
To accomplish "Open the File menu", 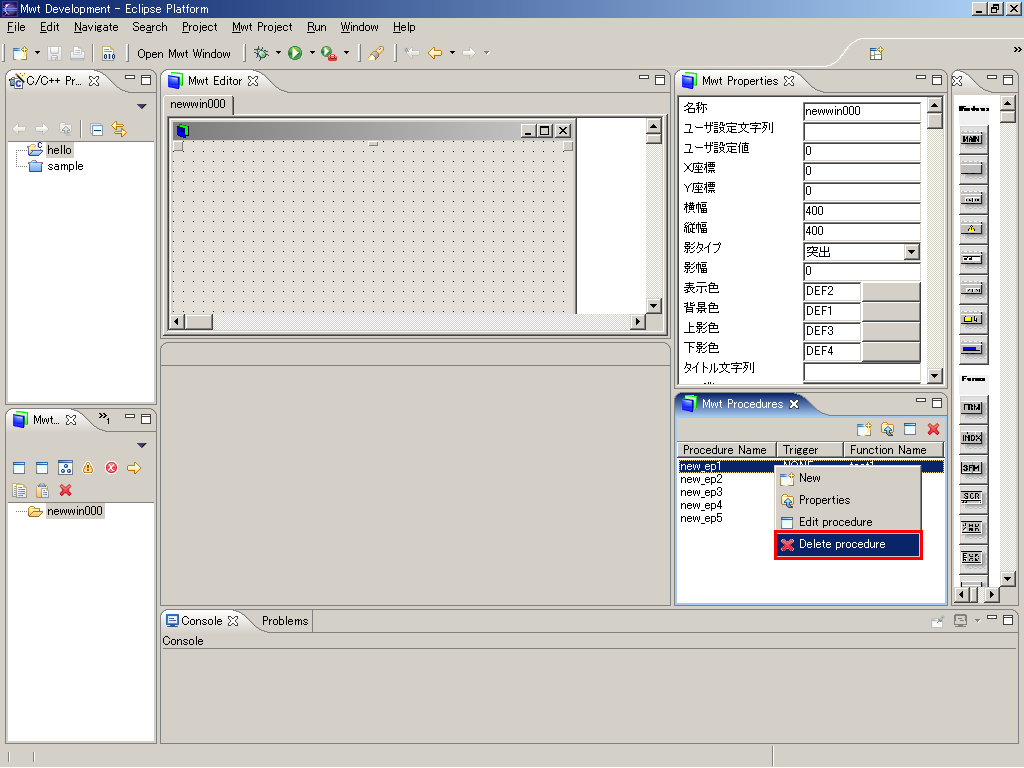I will [x=16, y=27].
